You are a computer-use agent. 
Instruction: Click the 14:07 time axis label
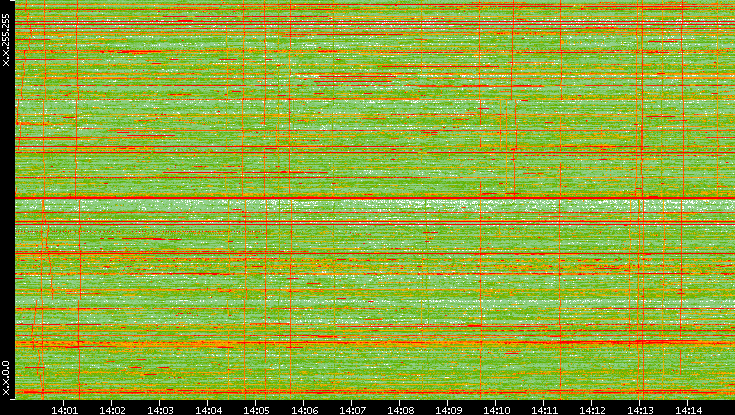(352, 410)
